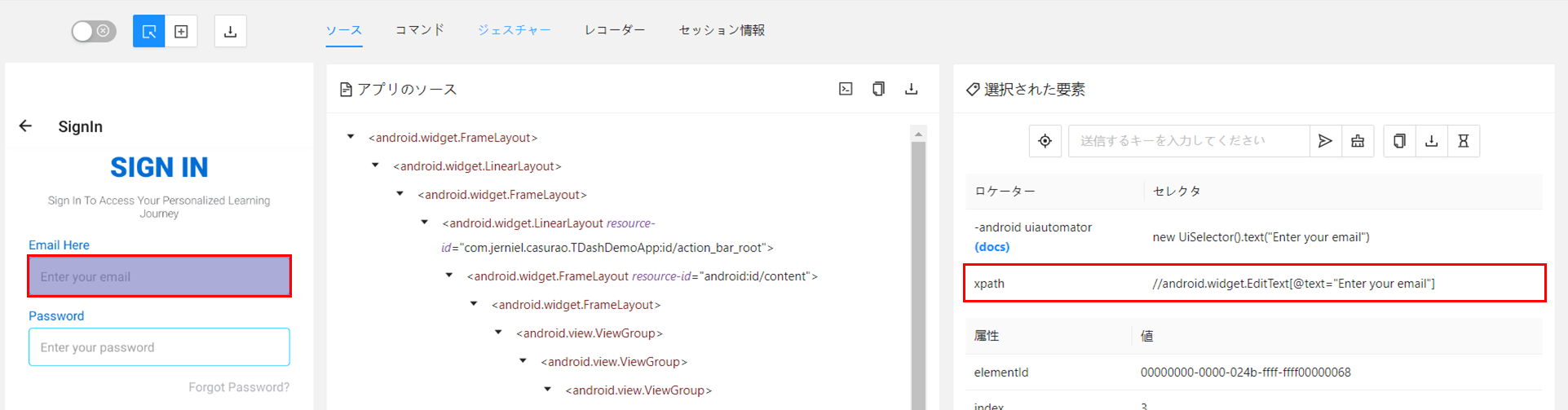Open the コマンド tab
This screenshot has width=1568, height=410.
click(420, 30)
